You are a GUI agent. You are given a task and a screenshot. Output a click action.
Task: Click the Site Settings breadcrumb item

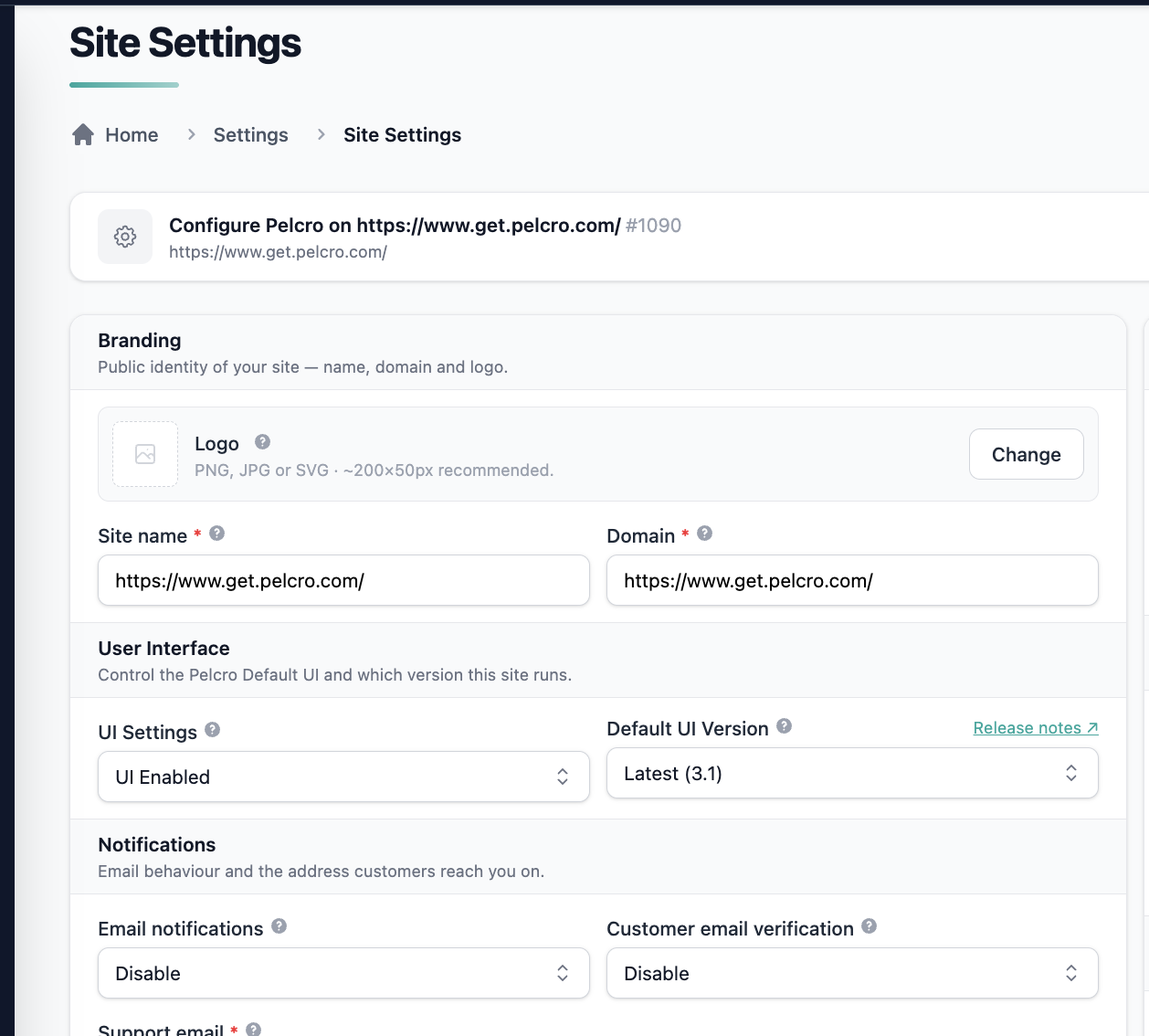click(x=402, y=135)
